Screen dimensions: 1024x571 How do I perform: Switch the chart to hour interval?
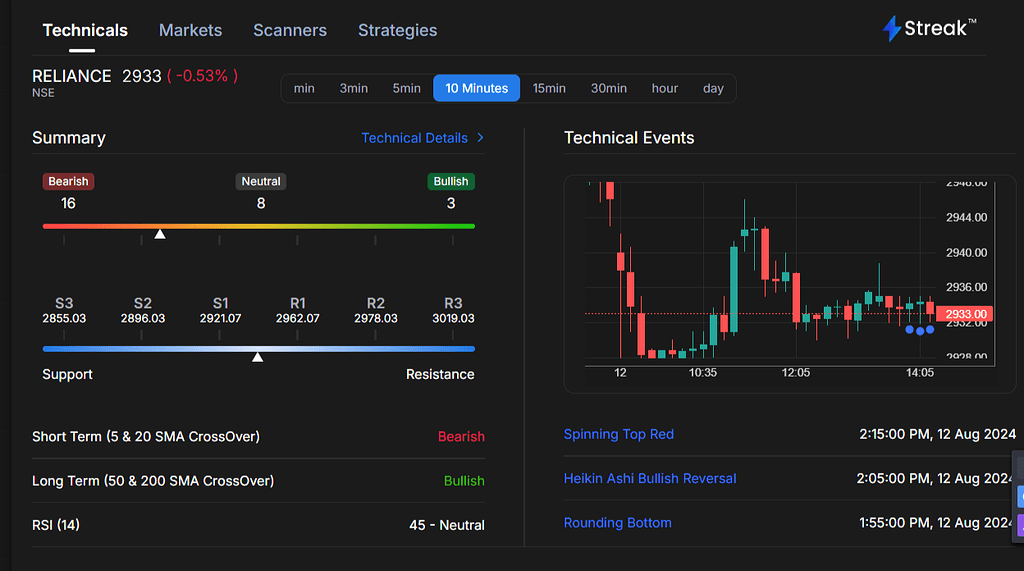(x=664, y=88)
